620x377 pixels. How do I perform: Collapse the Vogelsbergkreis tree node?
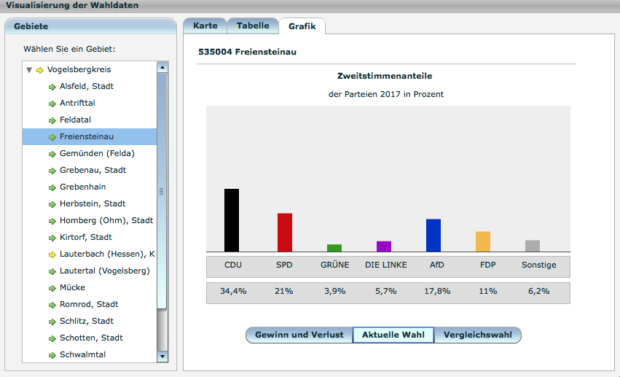coord(29,70)
